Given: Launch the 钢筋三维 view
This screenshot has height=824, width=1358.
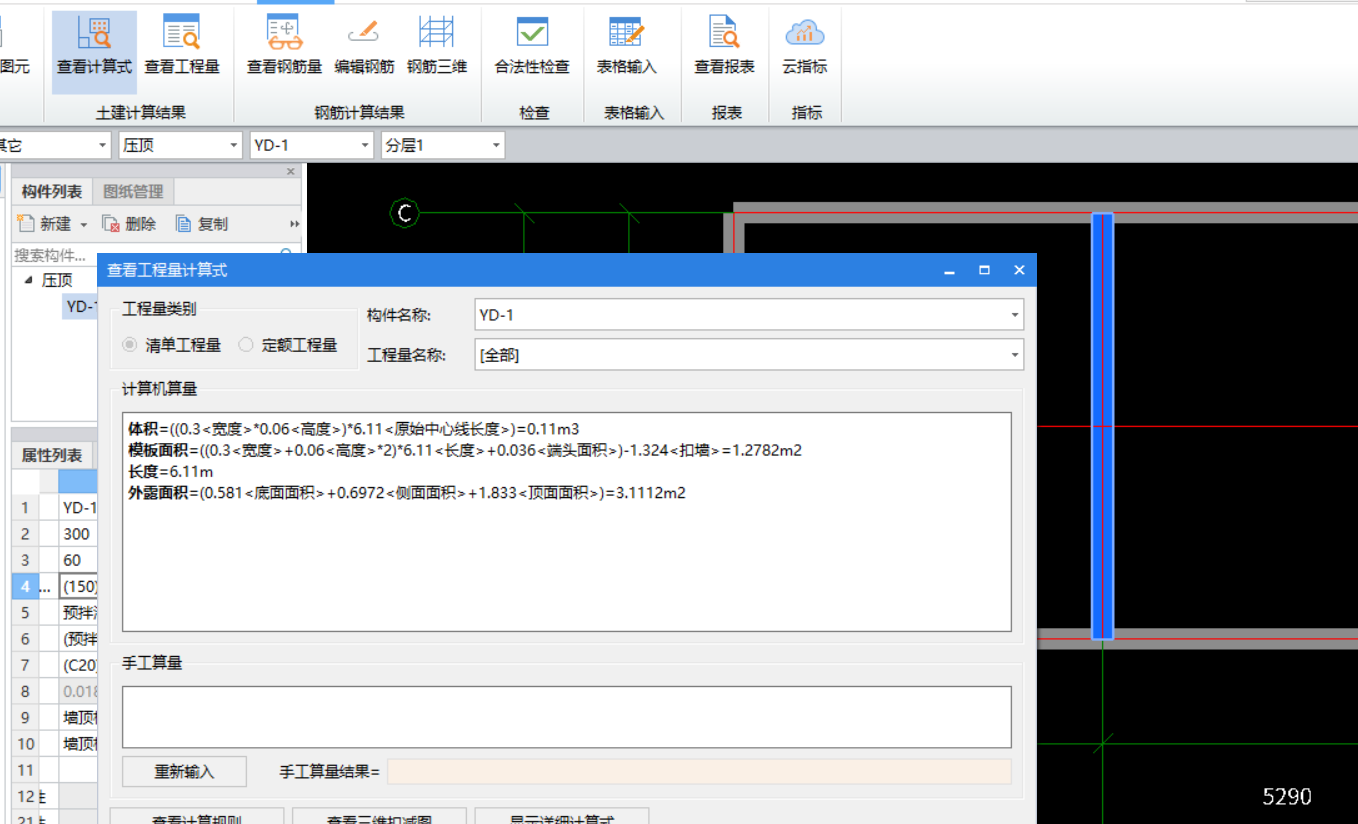Looking at the screenshot, I should pyautogui.click(x=437, y=48).
